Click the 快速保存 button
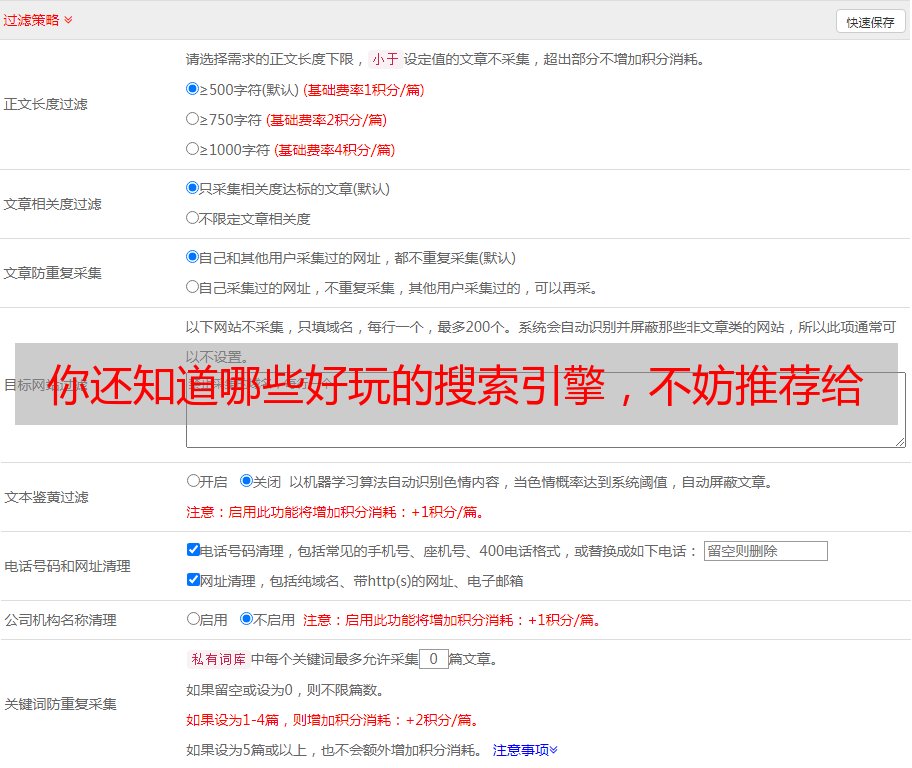This screenshot has height=768, width=912. click(x=870, y=22)
